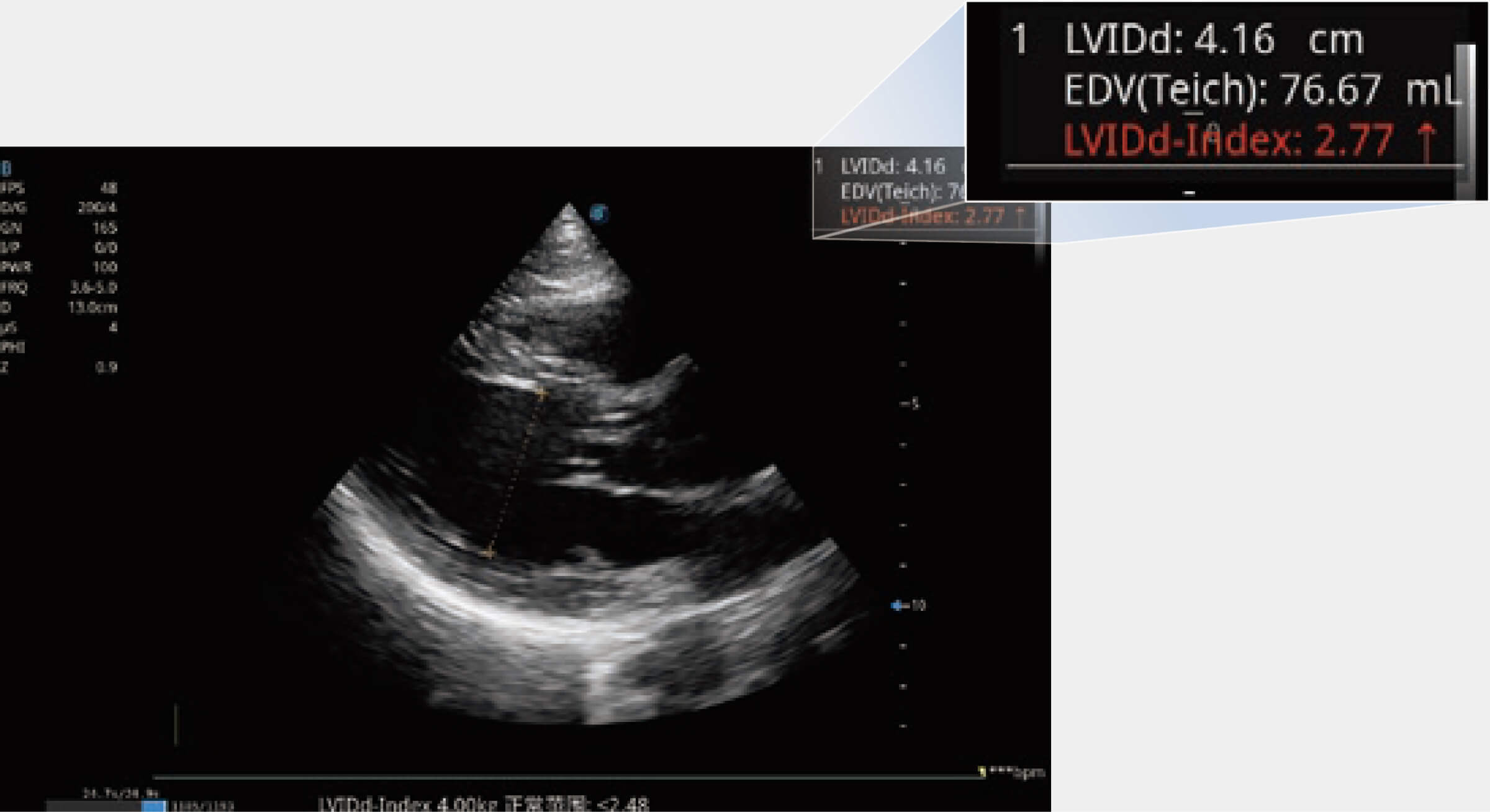Click the FRQ 3.6-5.0 parameter row
This screenshot has width=1490, height=812.
coord(59,287)
